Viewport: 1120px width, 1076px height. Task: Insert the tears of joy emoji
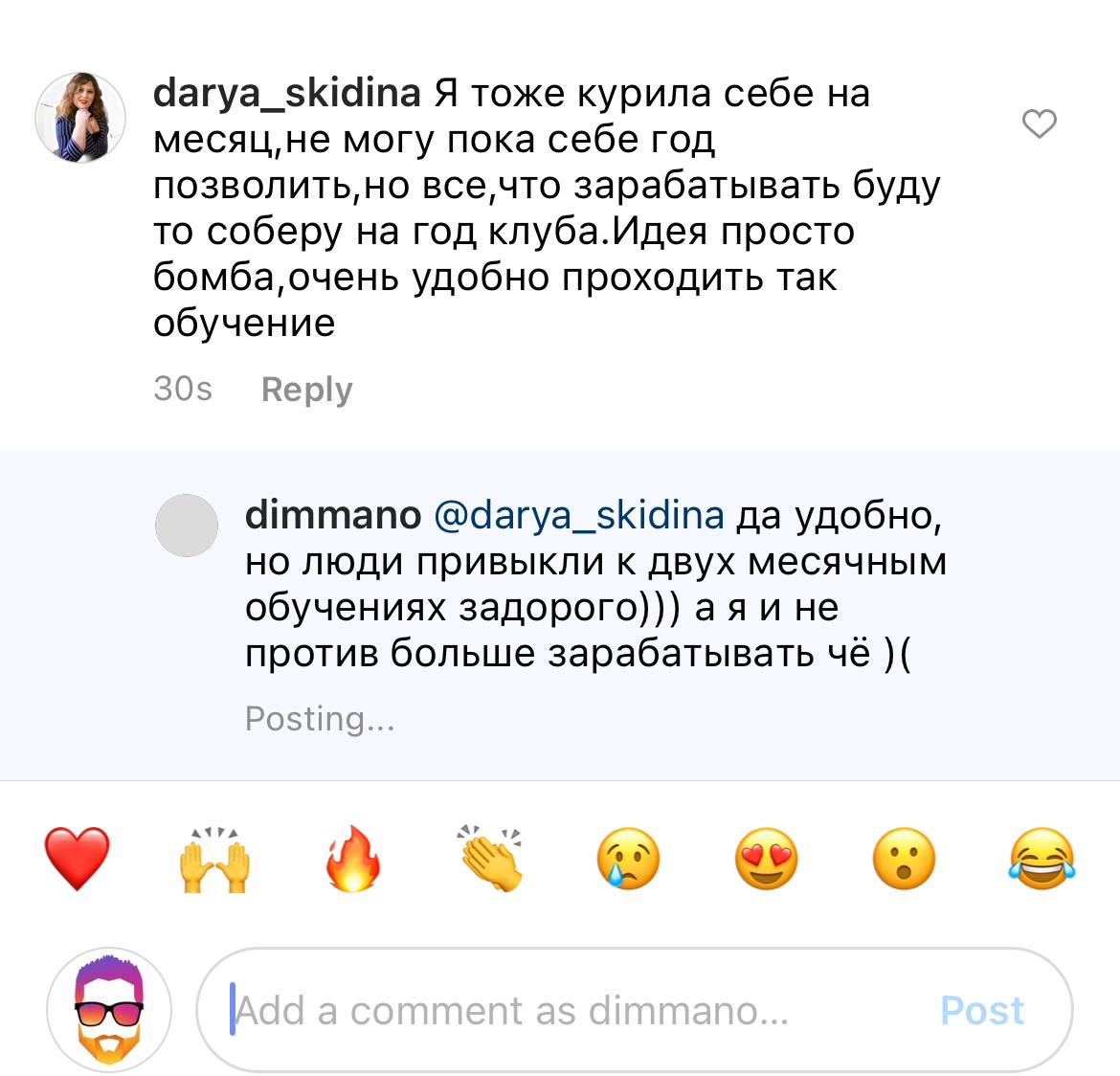(1042, 859)
